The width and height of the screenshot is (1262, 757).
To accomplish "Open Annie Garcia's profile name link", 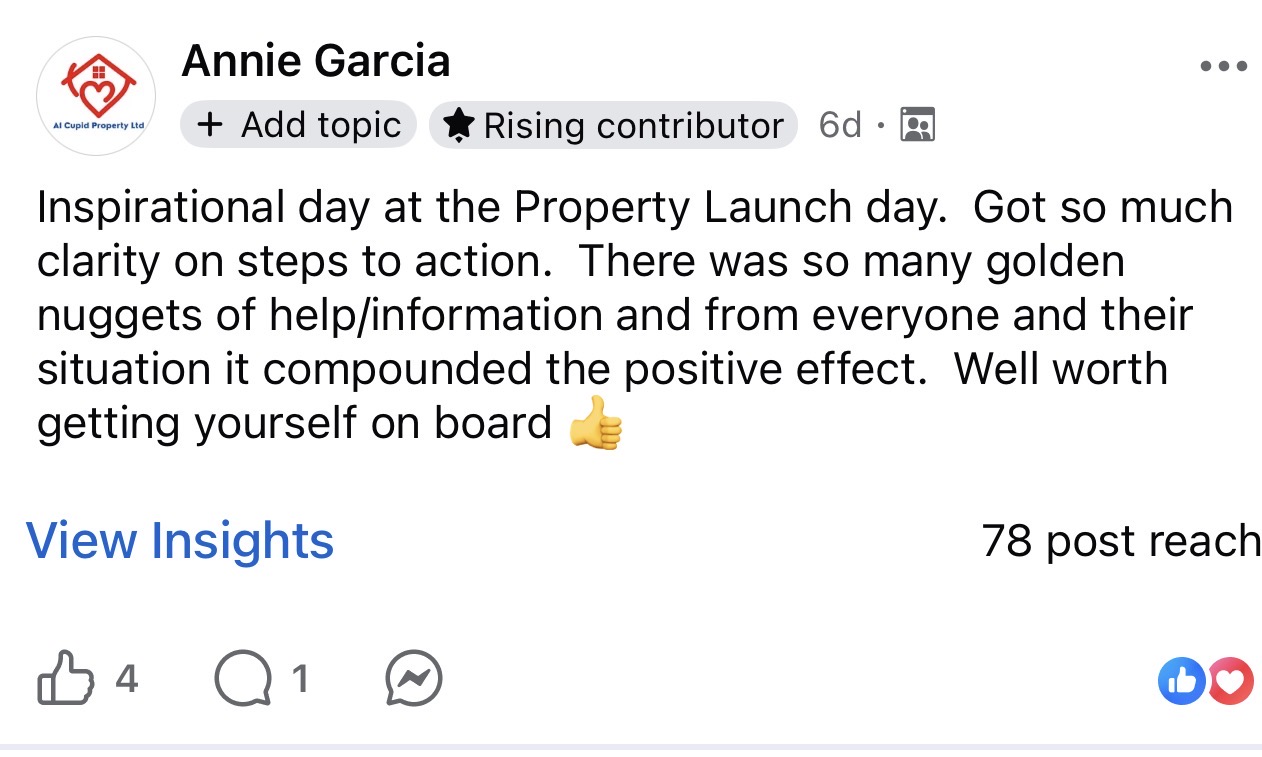I will pyautogui.click(x=316, y=62).
